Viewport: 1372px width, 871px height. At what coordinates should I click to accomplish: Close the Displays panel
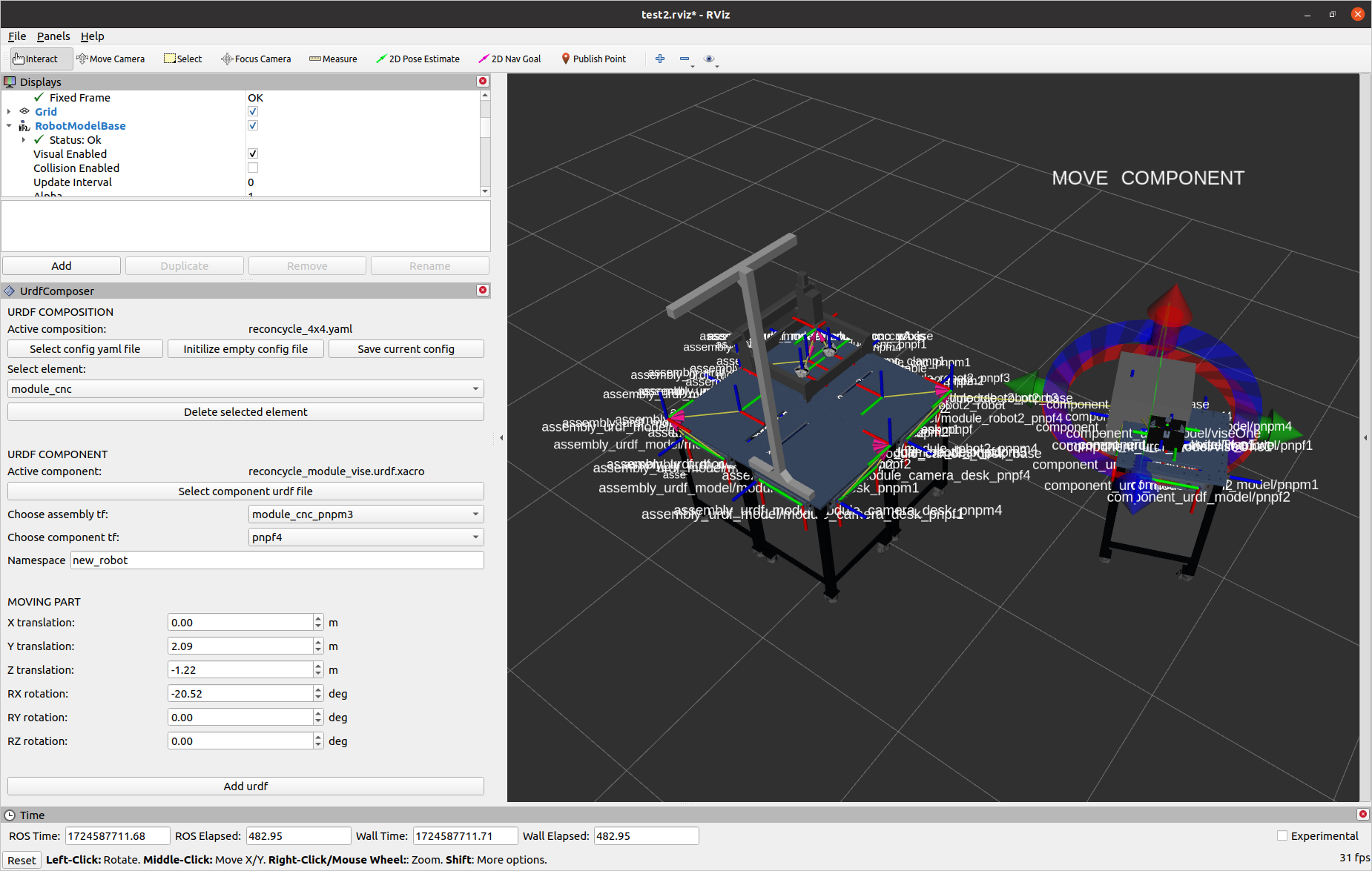[x=483, y=81]
